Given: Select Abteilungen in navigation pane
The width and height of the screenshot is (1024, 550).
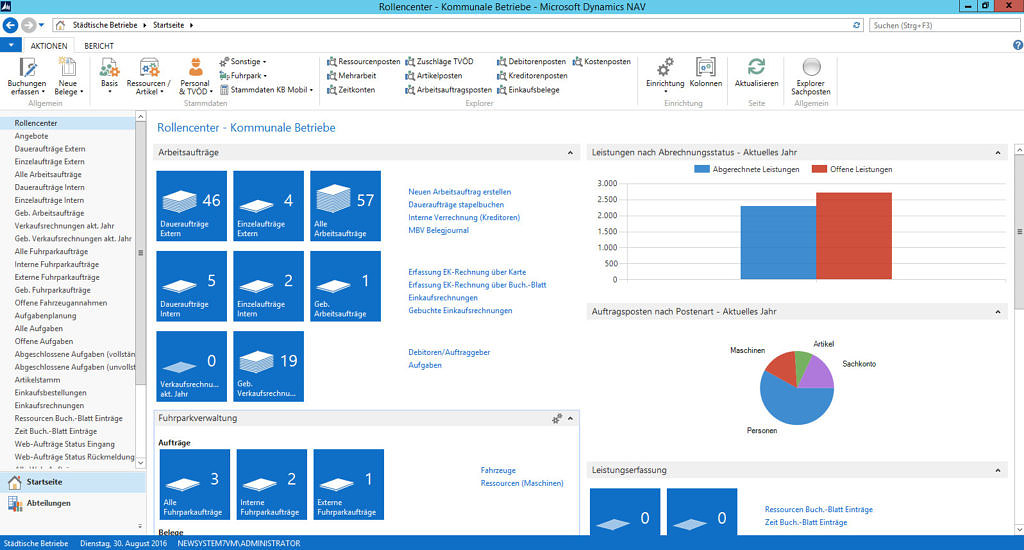Looking at the screenshot, I should click(x=73, y=504).
